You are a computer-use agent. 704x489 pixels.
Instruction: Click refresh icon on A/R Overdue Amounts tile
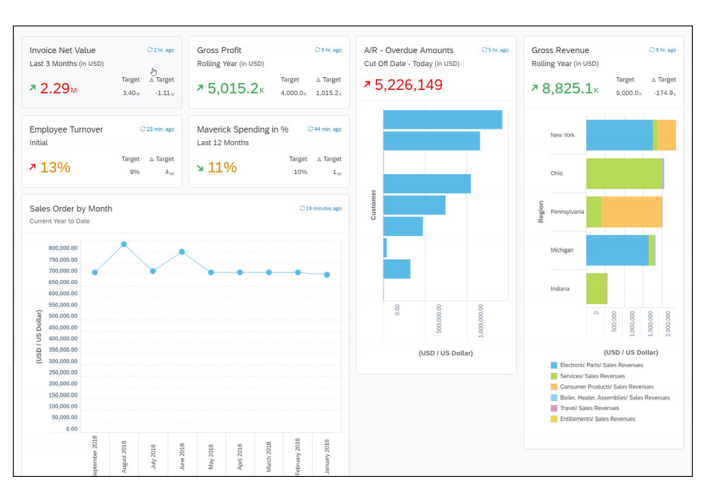pos(484,49)
